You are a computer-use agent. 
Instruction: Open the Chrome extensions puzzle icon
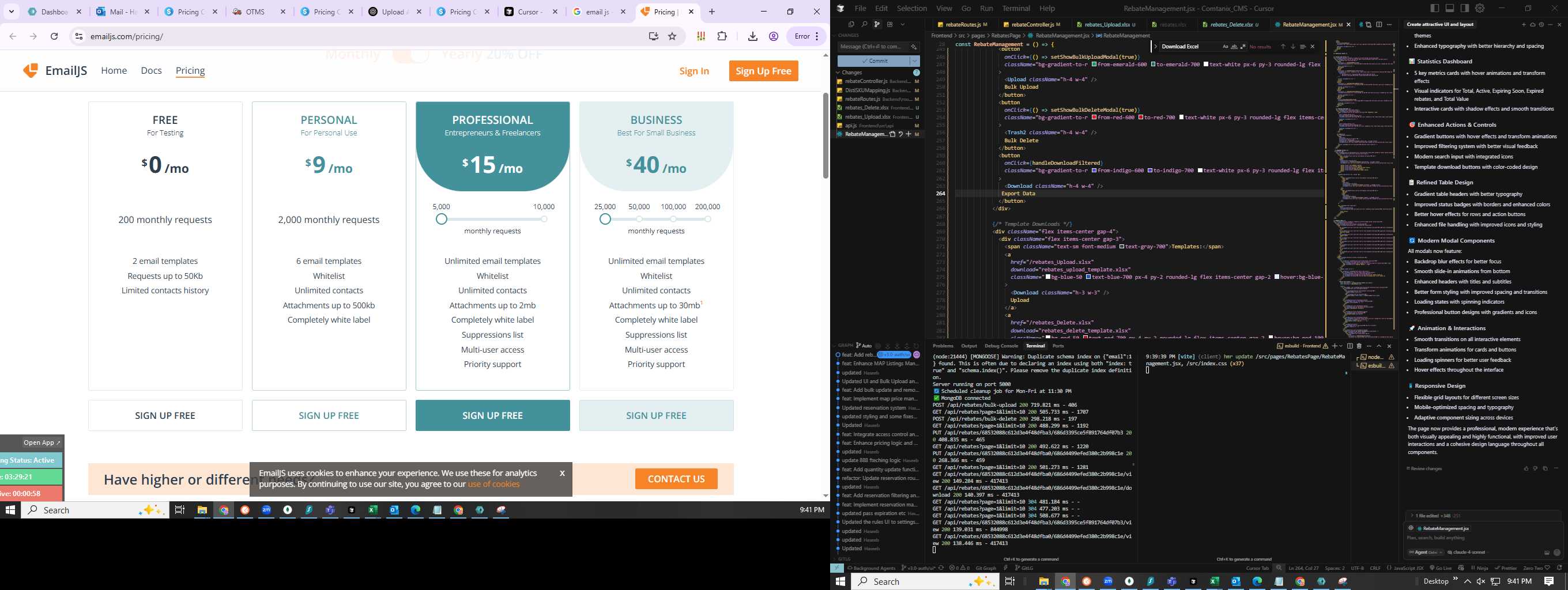[x=722, y=36]
